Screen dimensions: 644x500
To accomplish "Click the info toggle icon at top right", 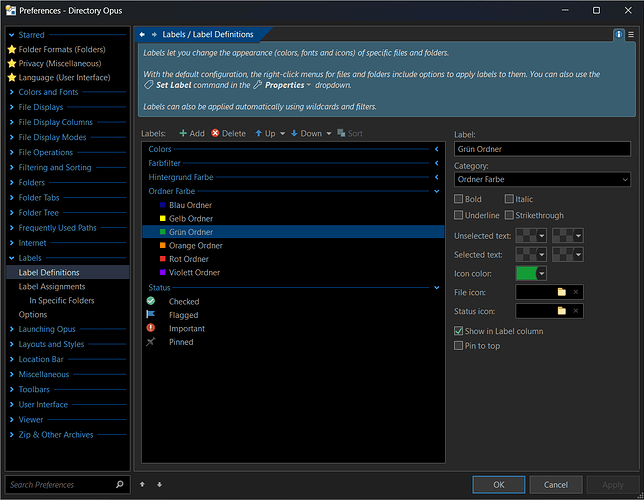I will 618,34.
